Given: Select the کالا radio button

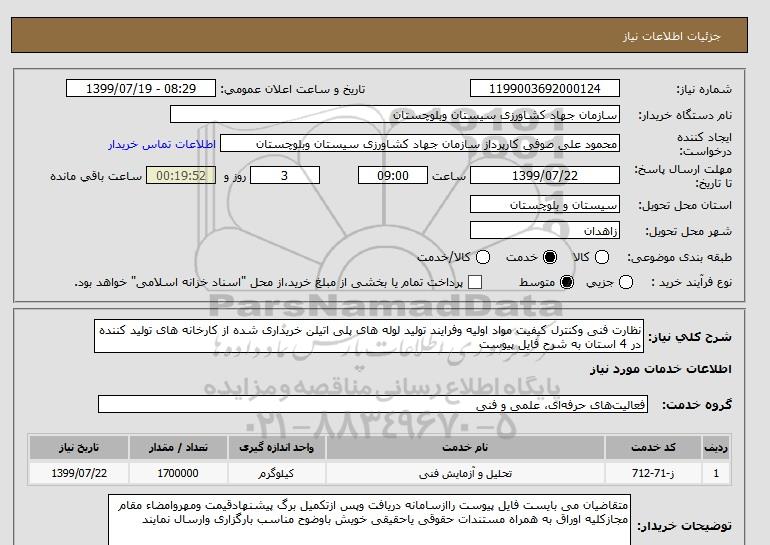Looking at the screenshot, I should (602, 257).
